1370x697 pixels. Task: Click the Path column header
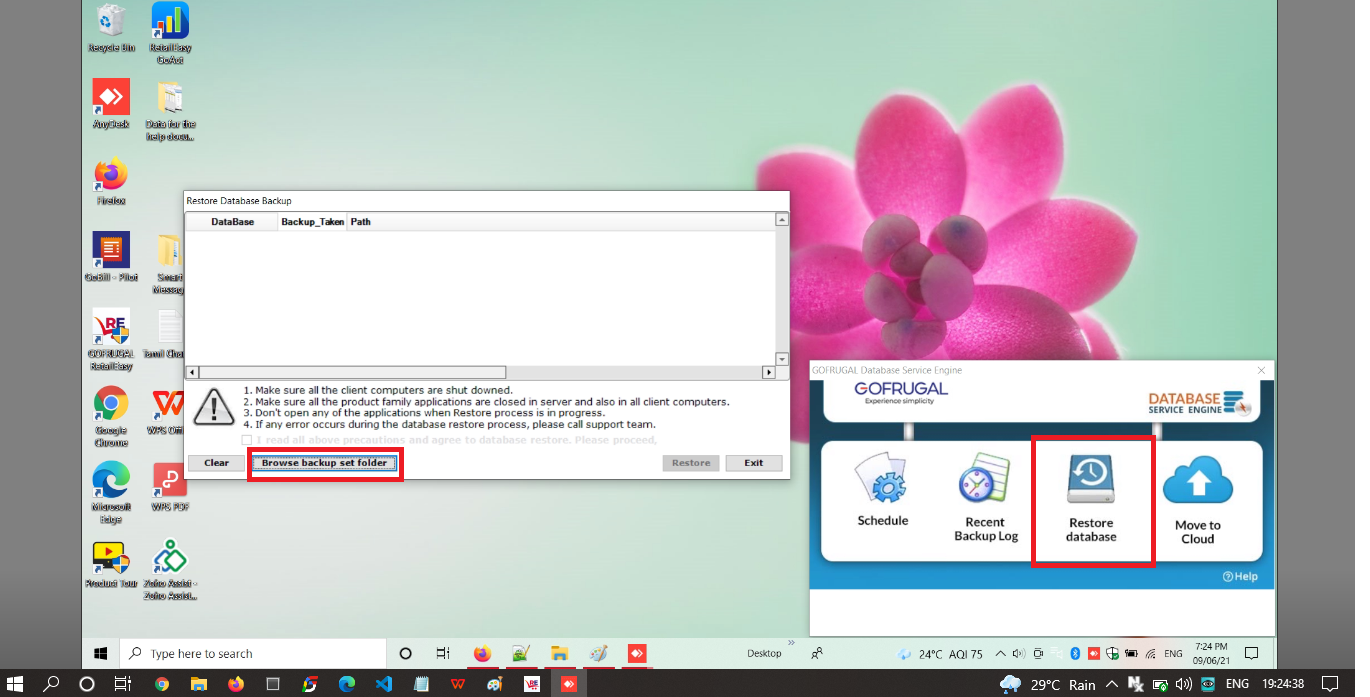[361, 222]
